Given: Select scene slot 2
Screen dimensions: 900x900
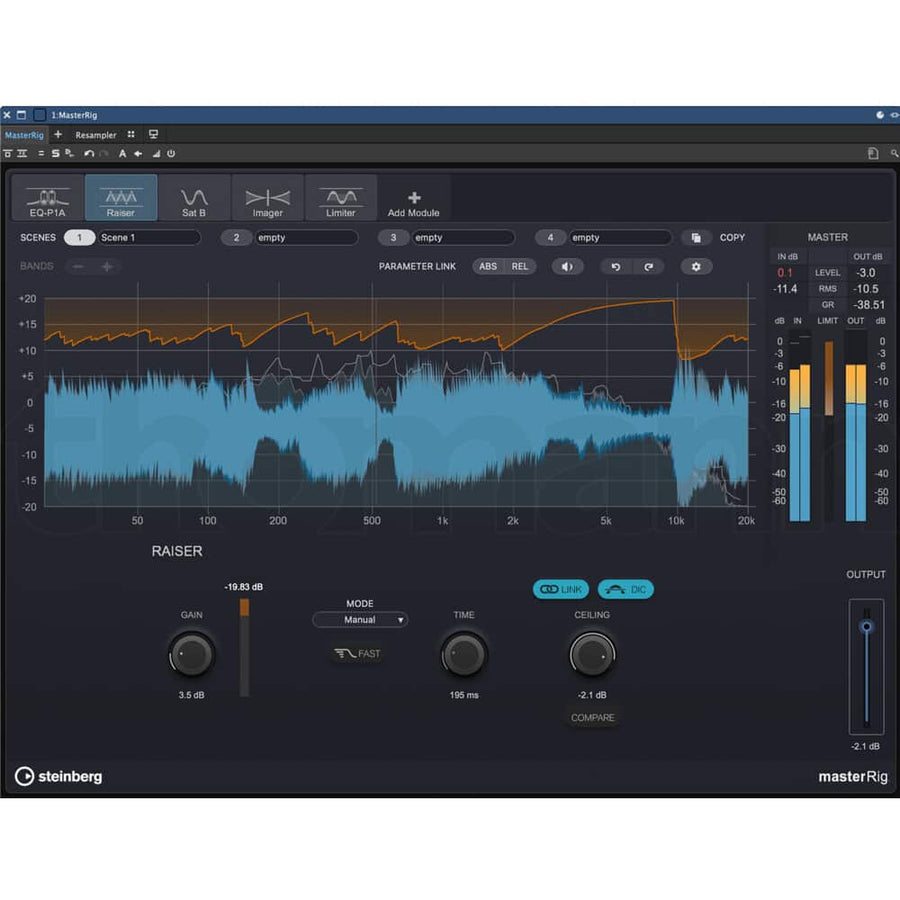Looking at the screenshot, I should [236, 238].
